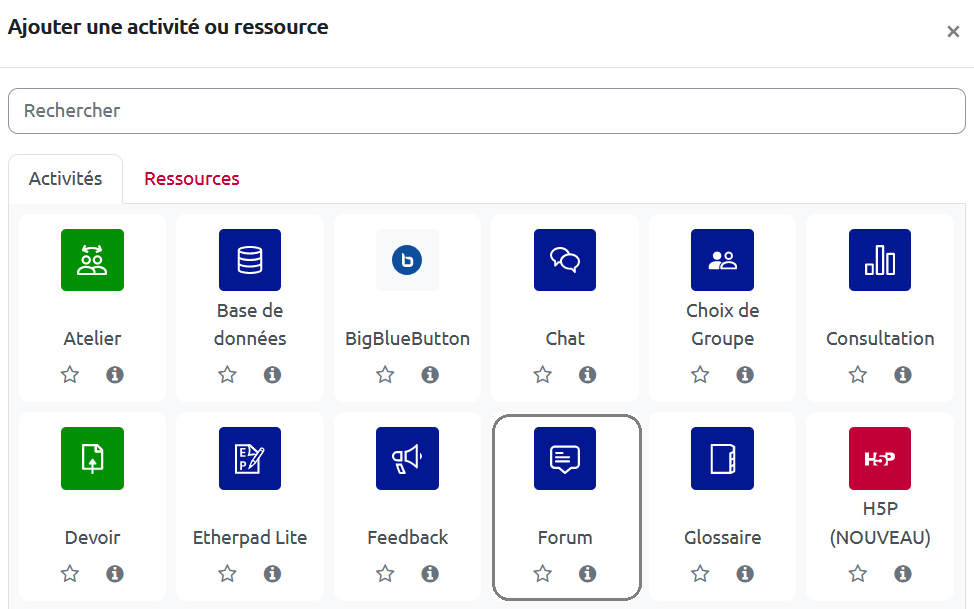Toggle favorite star for Atelier
Screen dimensions: 974x609
70,375
